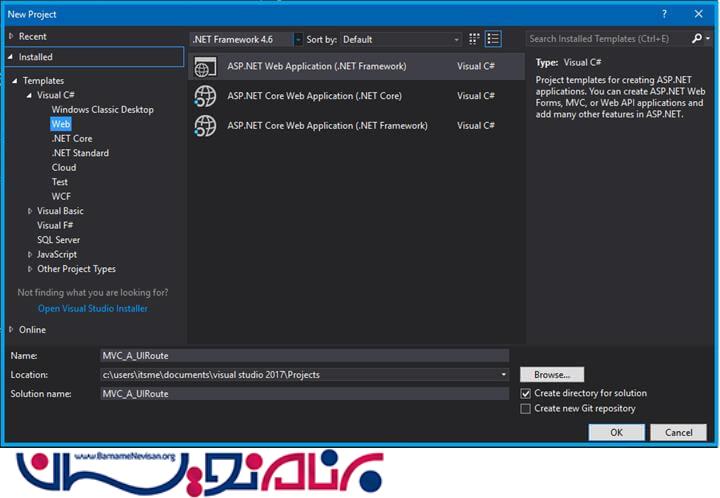Click the project Name input field
The height and width of the screenshot is (498, 720).
coord(304,356)
